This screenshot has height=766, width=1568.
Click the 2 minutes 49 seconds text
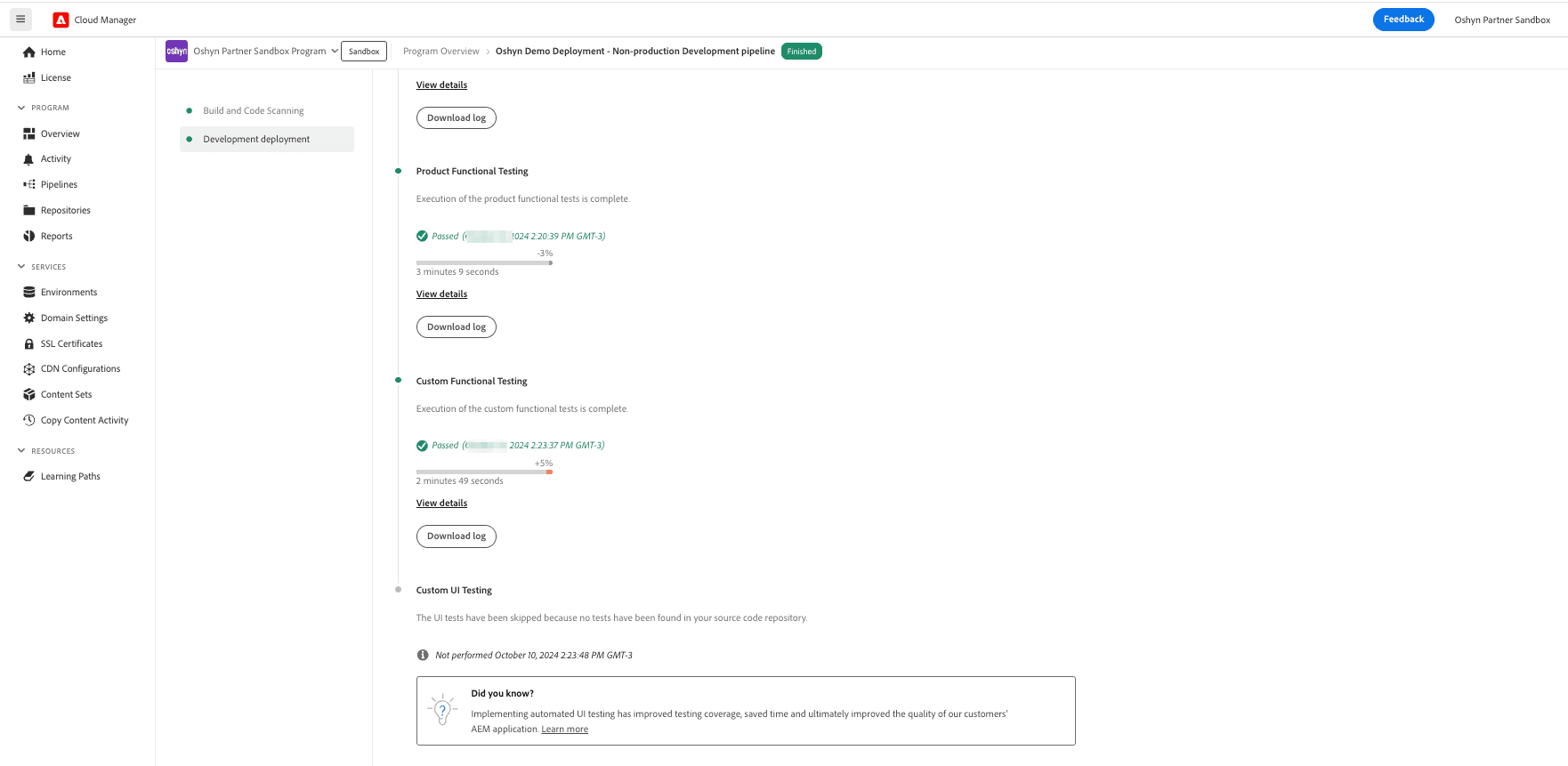460,480
